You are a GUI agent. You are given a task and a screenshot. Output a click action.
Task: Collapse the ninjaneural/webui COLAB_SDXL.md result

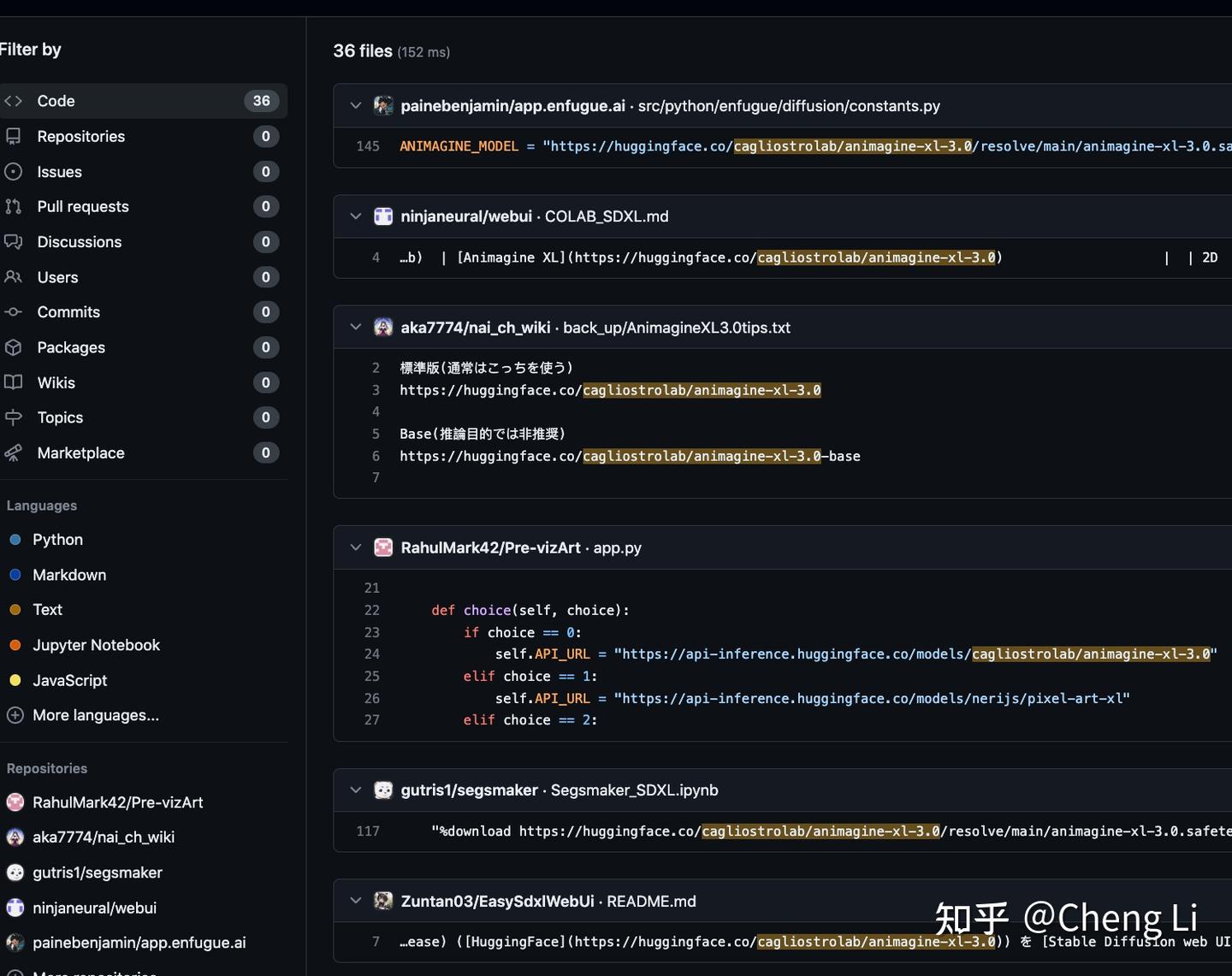tap(356, 216)
